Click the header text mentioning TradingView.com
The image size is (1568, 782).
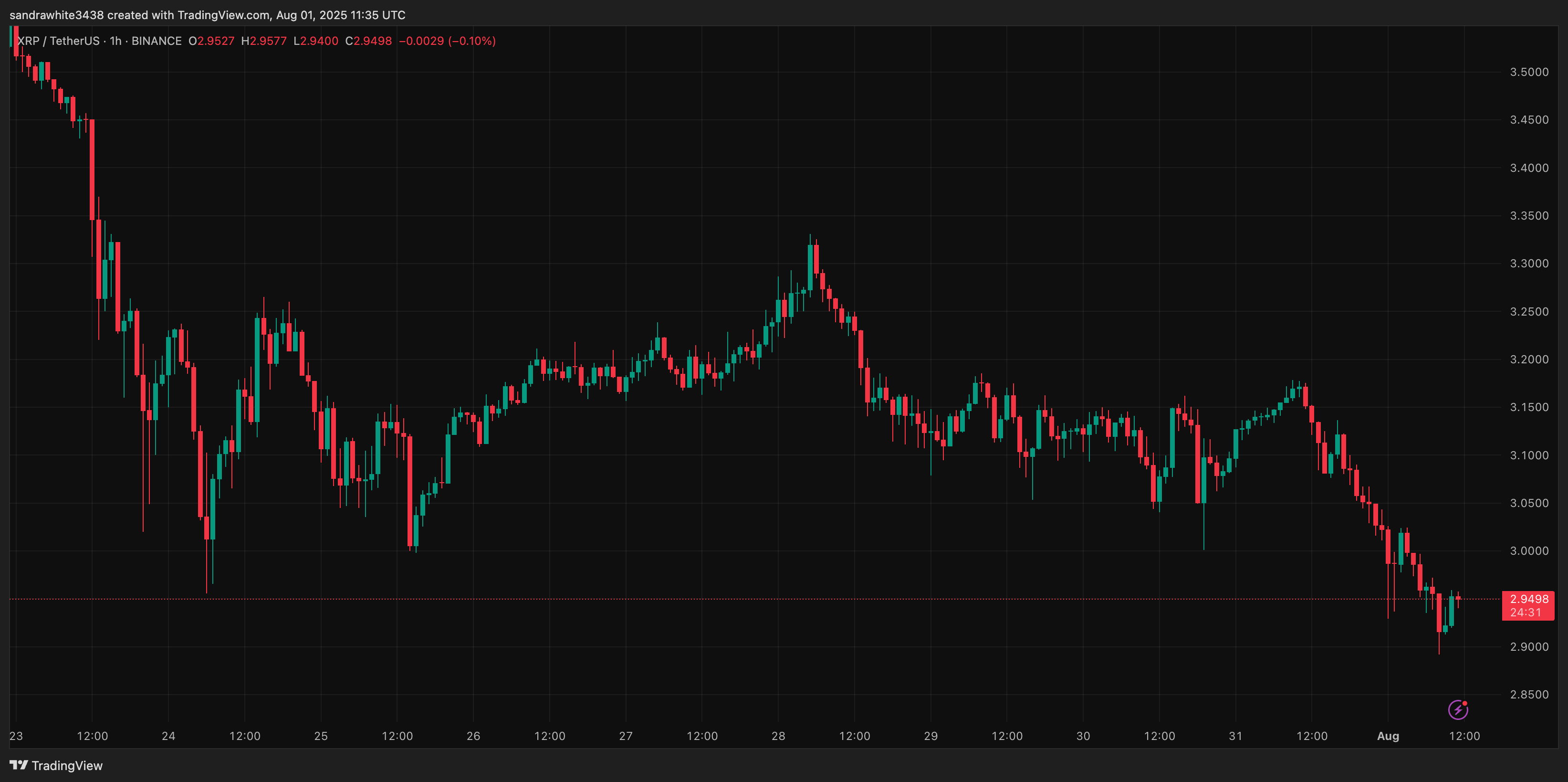tap(207, 15)
